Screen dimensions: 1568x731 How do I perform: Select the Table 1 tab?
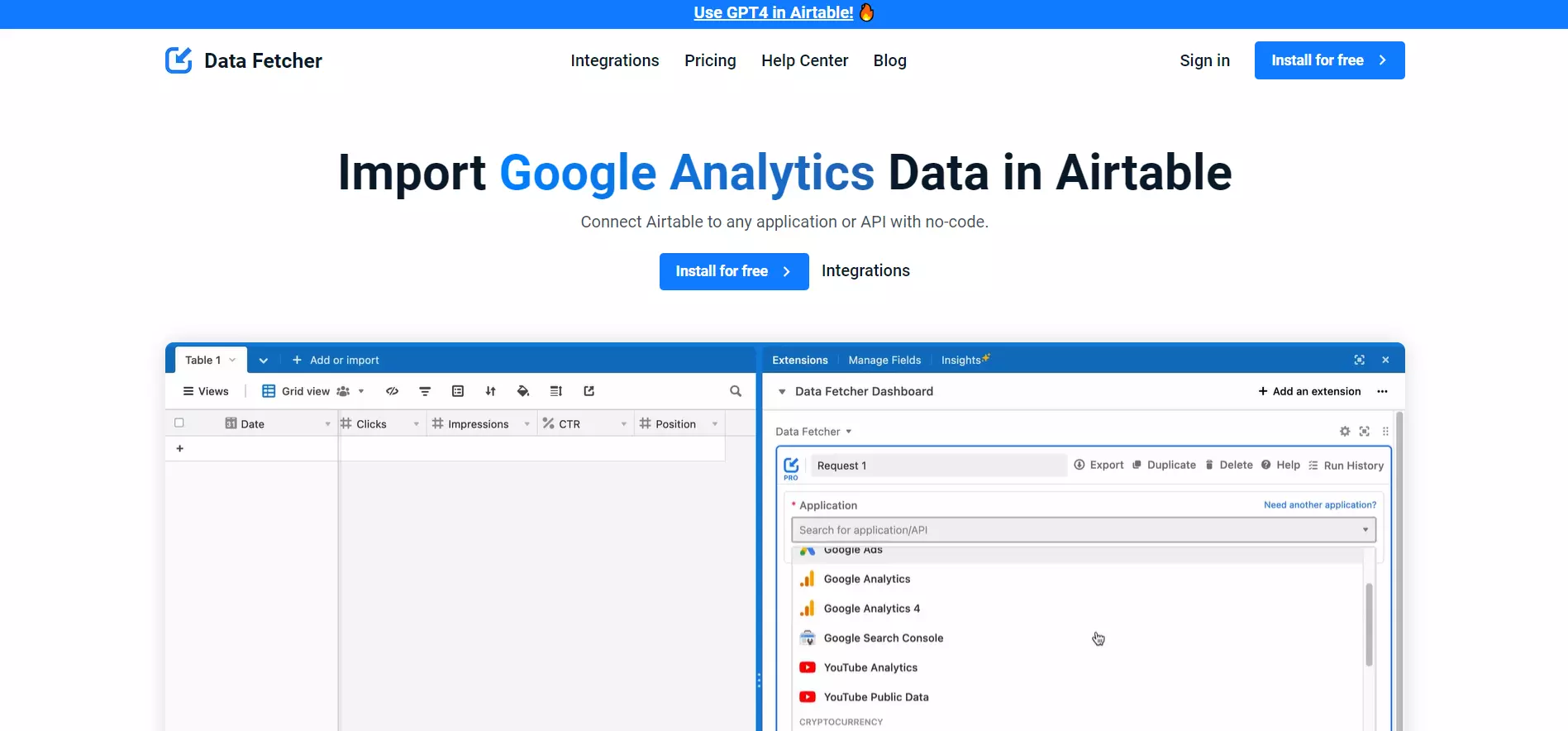tap(210, 360)
